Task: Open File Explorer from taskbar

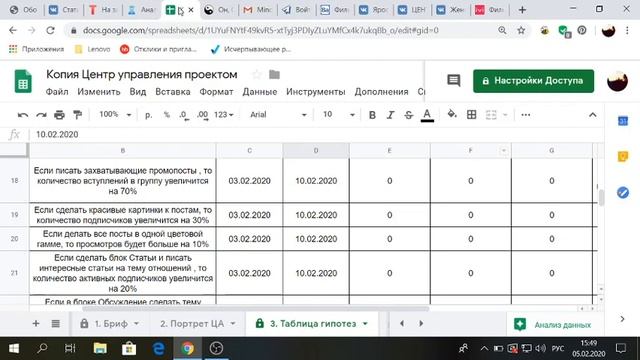Action: pos(100,349)
